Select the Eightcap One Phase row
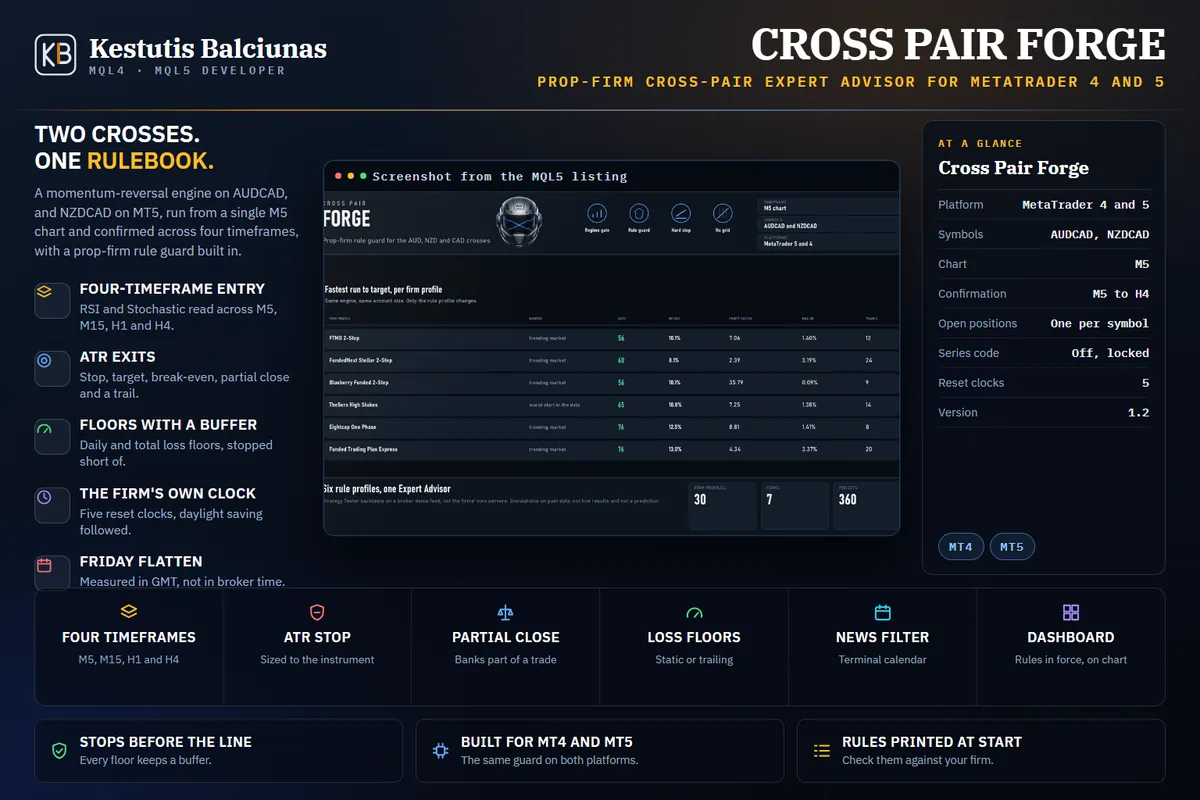Screen dimensions: 1200x800 pos(611,427)
